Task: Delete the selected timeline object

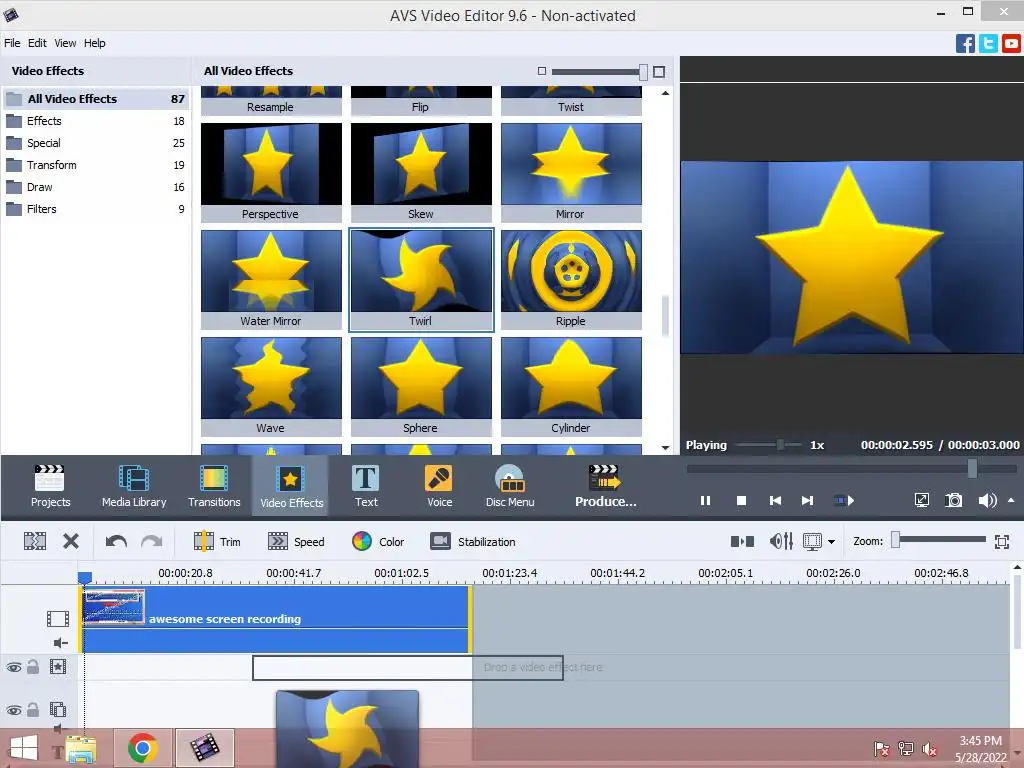Action: [71, 541]
